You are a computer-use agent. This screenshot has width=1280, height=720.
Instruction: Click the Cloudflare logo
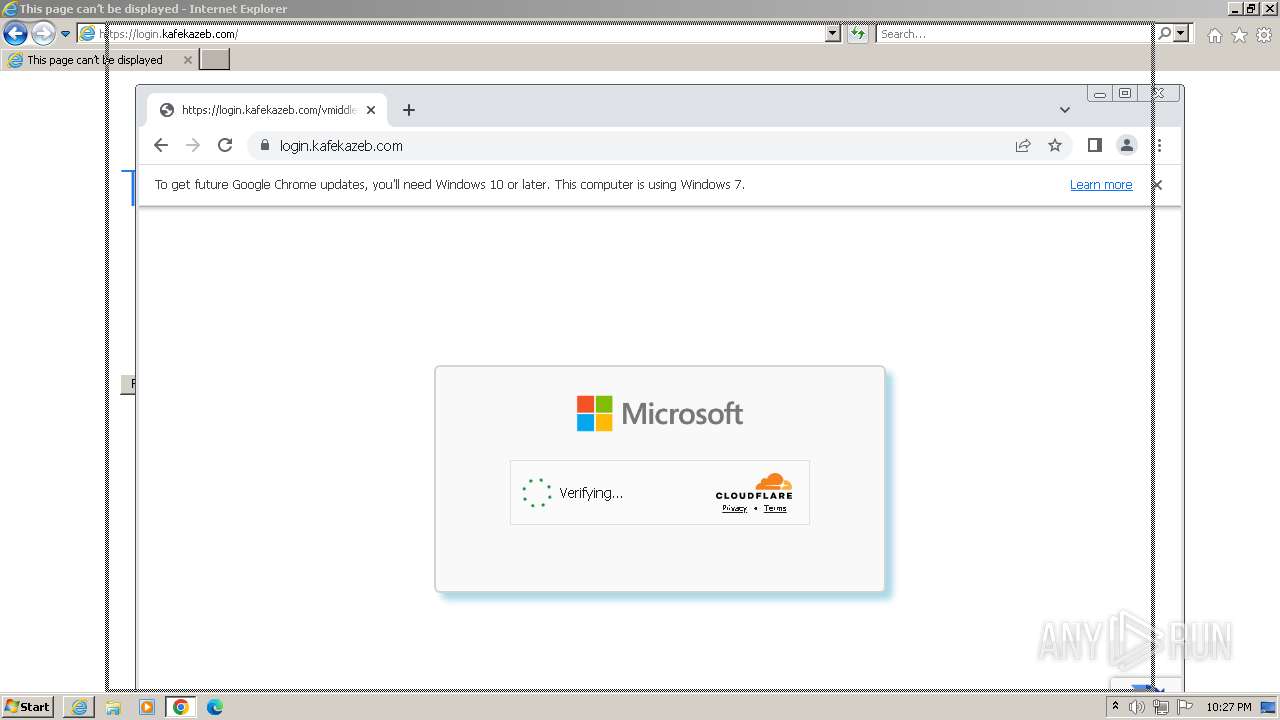[x=754, y=486]
